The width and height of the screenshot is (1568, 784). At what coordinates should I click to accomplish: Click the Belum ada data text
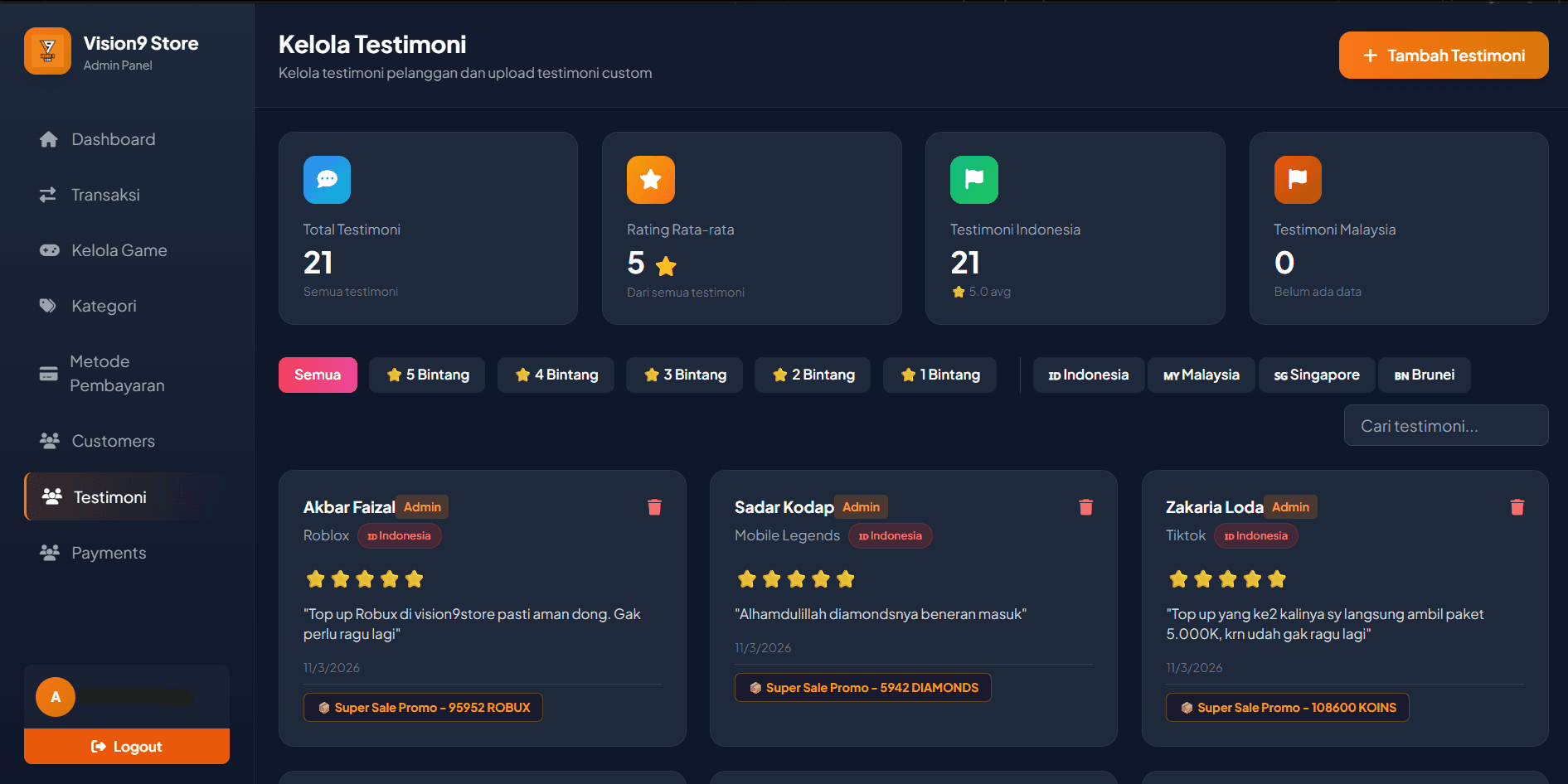tap(1318, 292)
